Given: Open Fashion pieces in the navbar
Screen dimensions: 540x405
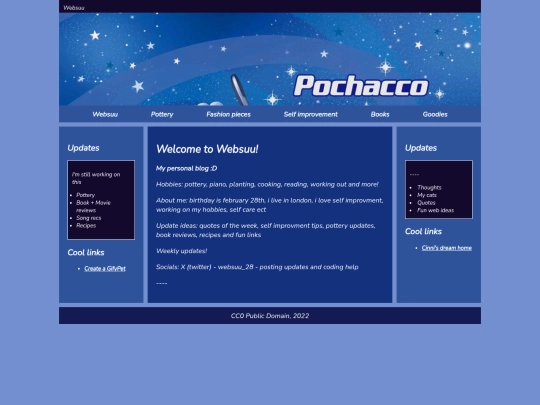Looking at the screenshot, I should (228, 114).
